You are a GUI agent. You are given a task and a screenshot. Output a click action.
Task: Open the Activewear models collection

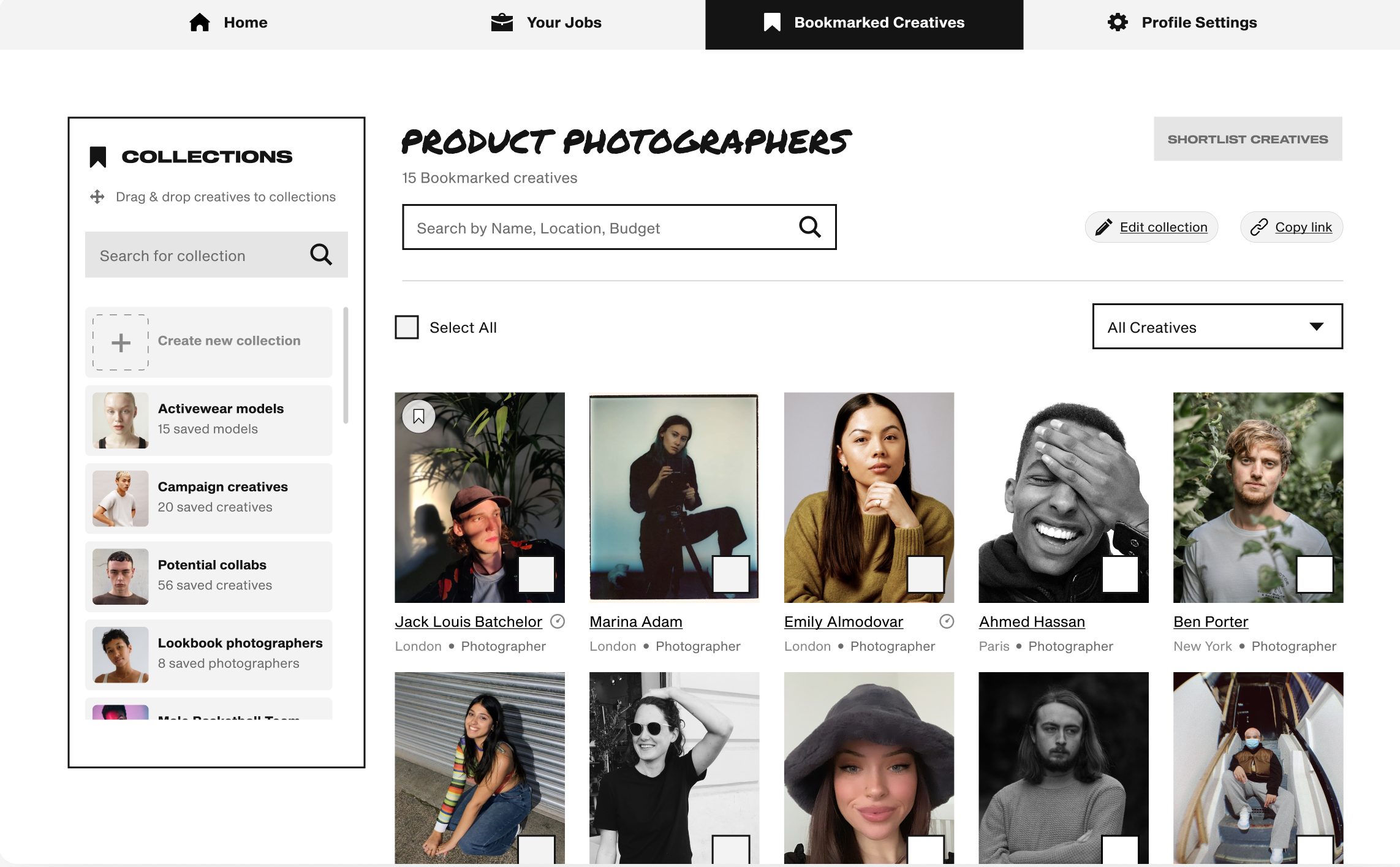(x=209, y=420)
